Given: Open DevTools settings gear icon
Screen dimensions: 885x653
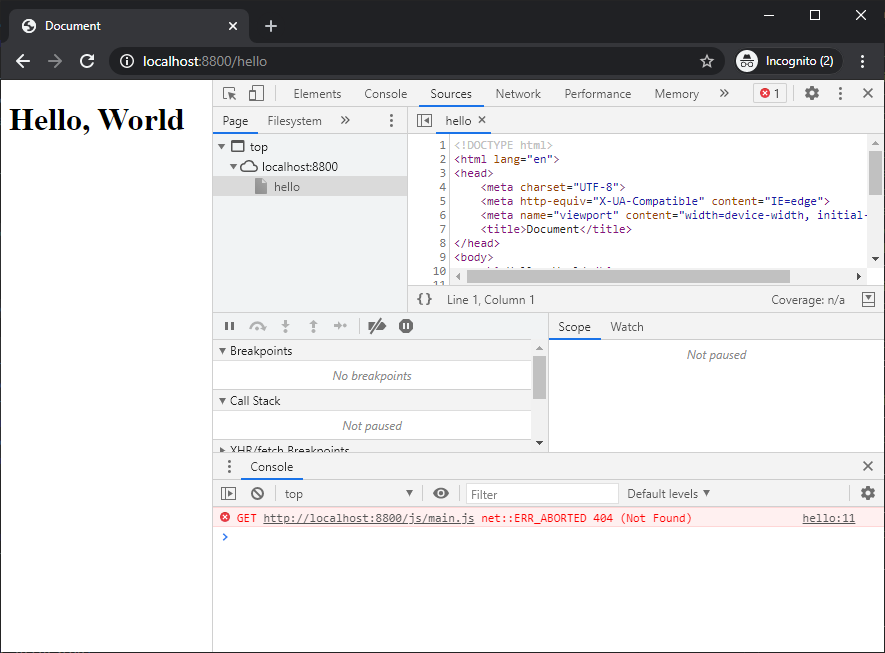Looking at the screenshot, I should (x=812, y=93).
